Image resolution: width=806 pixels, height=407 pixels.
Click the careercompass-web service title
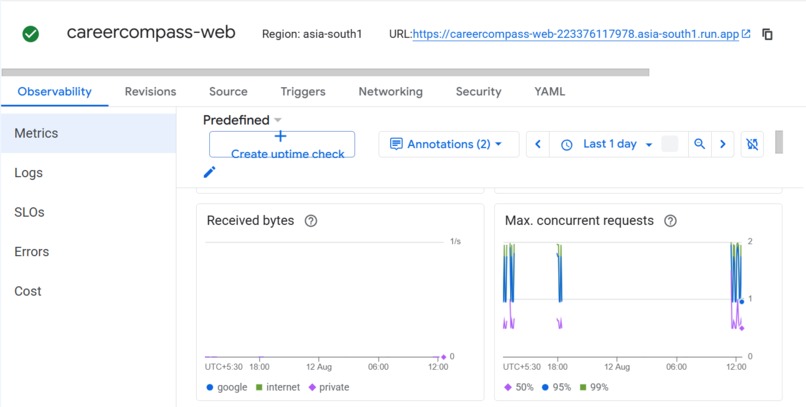click(x=151, y=33)
